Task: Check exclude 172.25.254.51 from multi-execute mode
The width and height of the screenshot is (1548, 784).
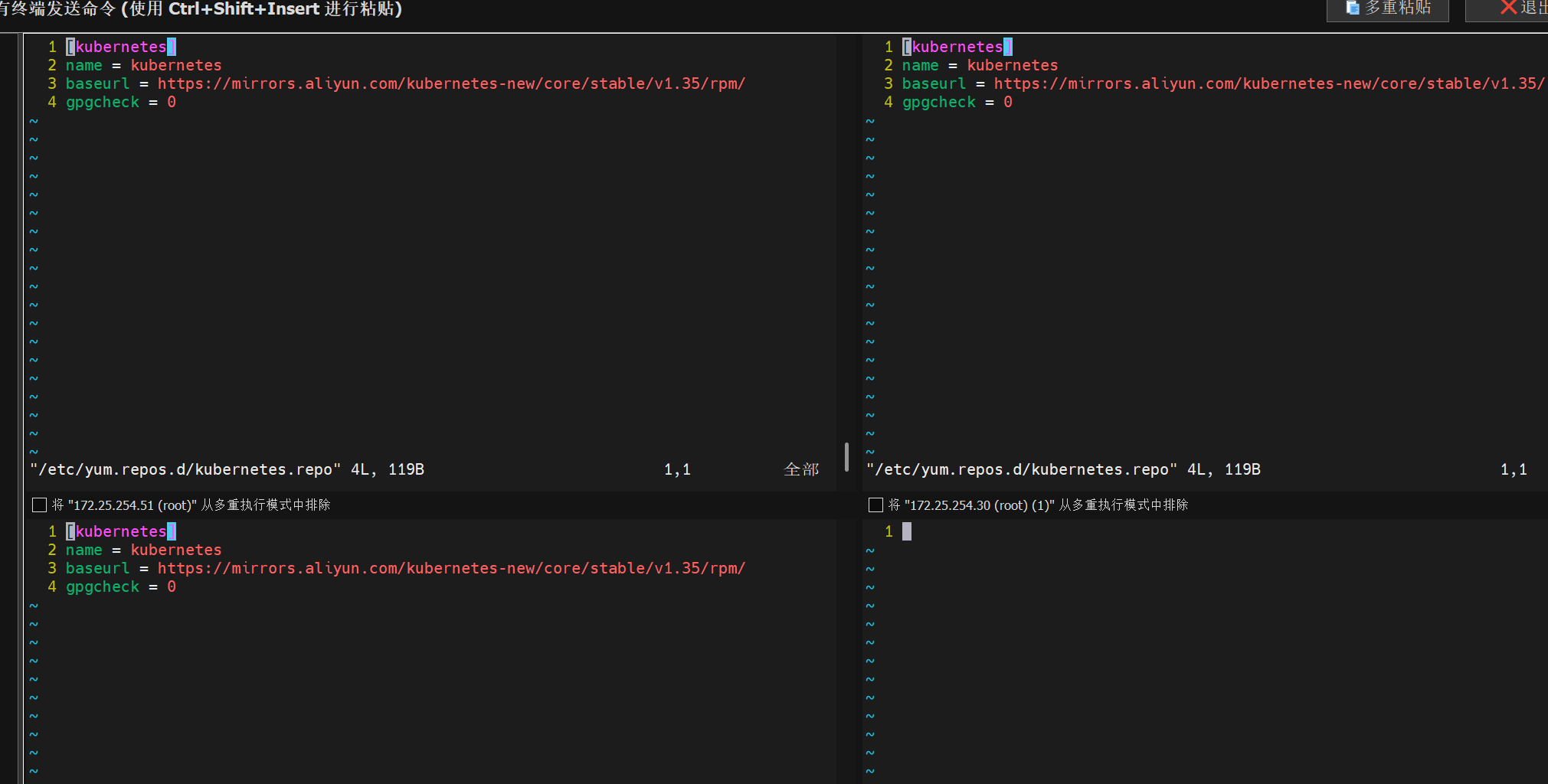Action: [40, 505]
